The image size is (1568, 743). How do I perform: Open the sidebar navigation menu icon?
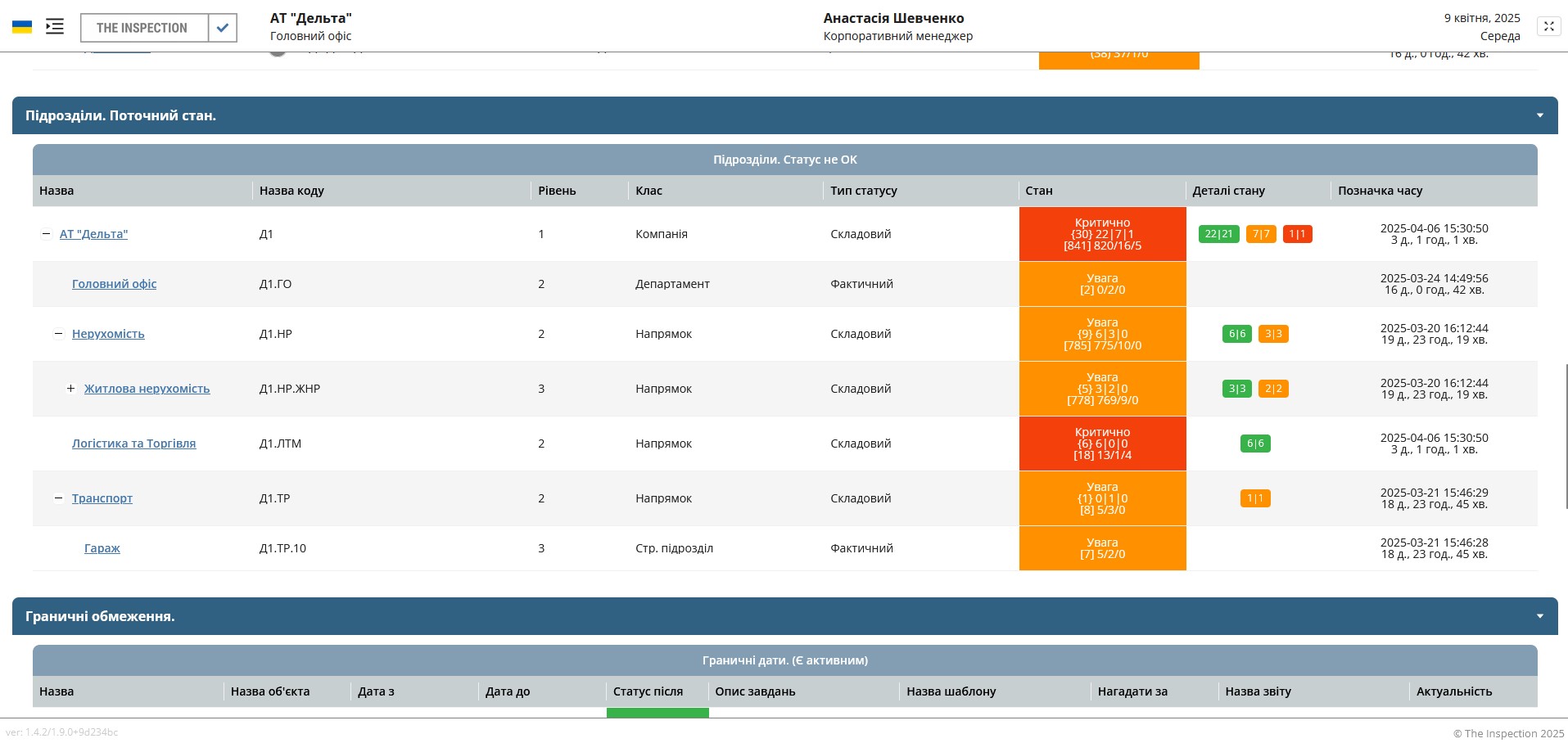tap(55, 26)
